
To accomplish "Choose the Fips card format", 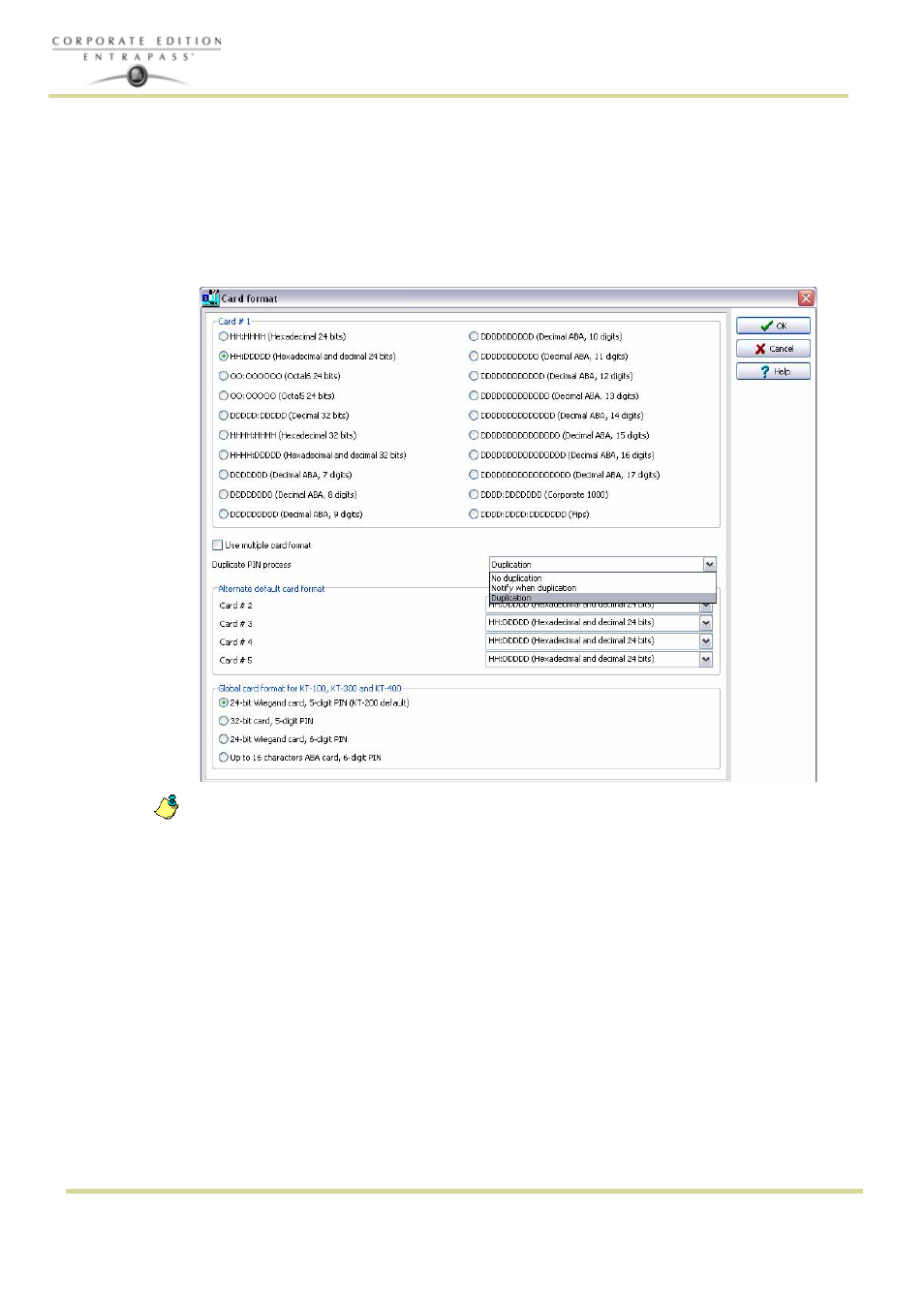I will [474, 514].
